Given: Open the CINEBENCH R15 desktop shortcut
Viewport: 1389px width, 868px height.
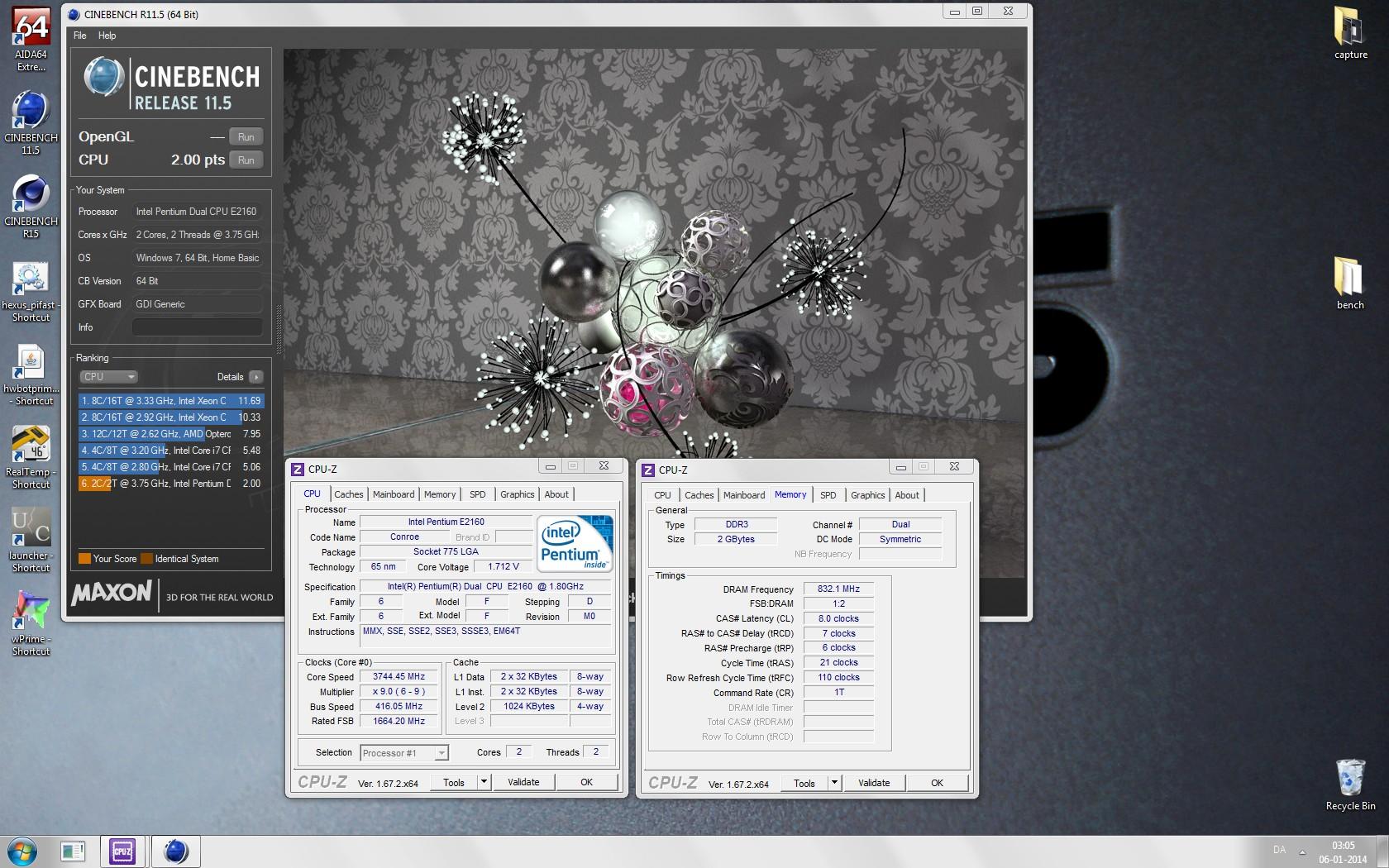Looking at the screenshot, I should click(31, 207).
